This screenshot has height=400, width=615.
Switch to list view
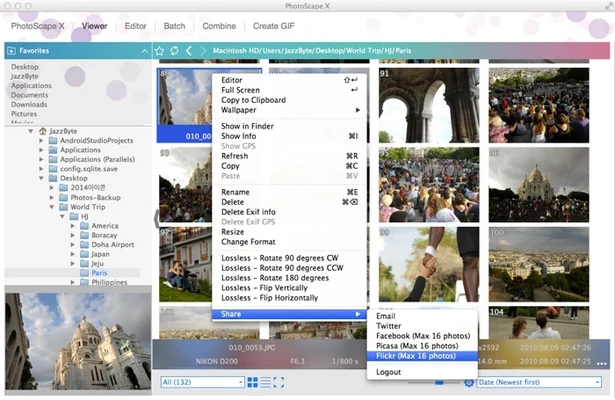coord(266,382)
